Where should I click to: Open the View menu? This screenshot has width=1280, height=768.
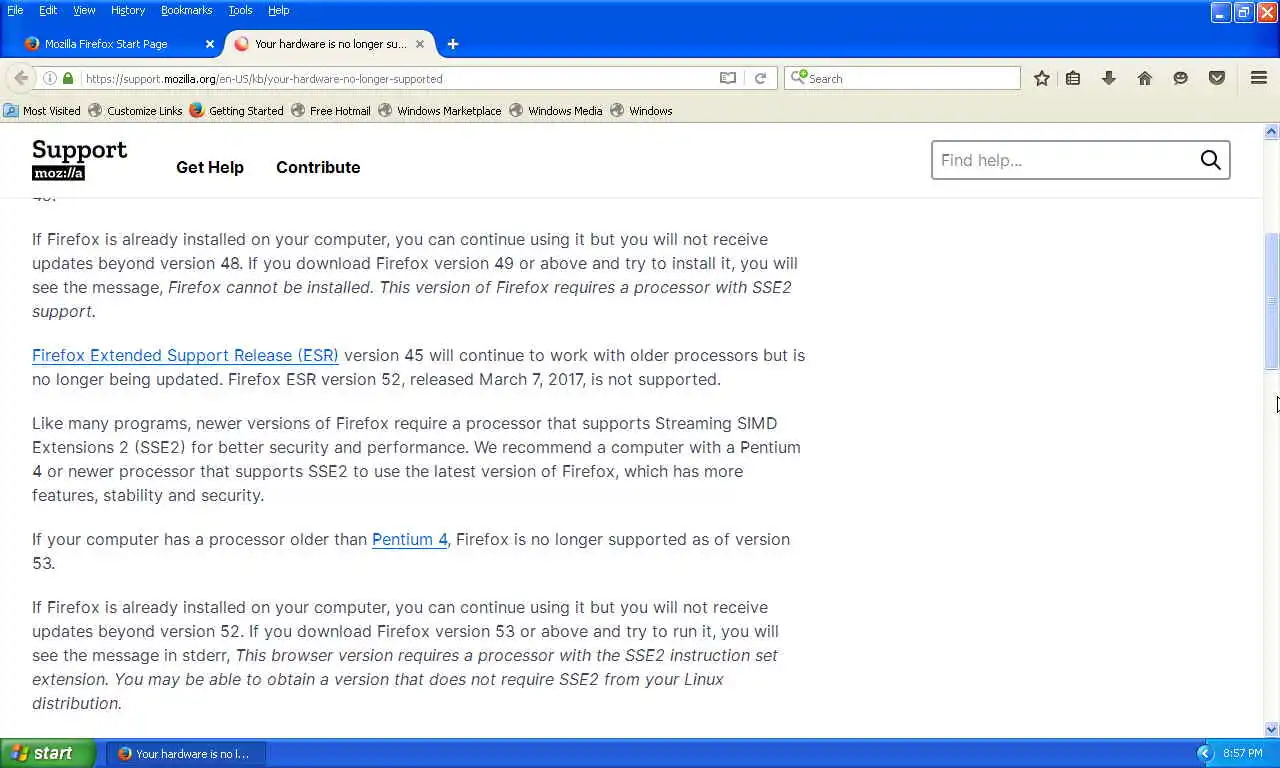84,10
